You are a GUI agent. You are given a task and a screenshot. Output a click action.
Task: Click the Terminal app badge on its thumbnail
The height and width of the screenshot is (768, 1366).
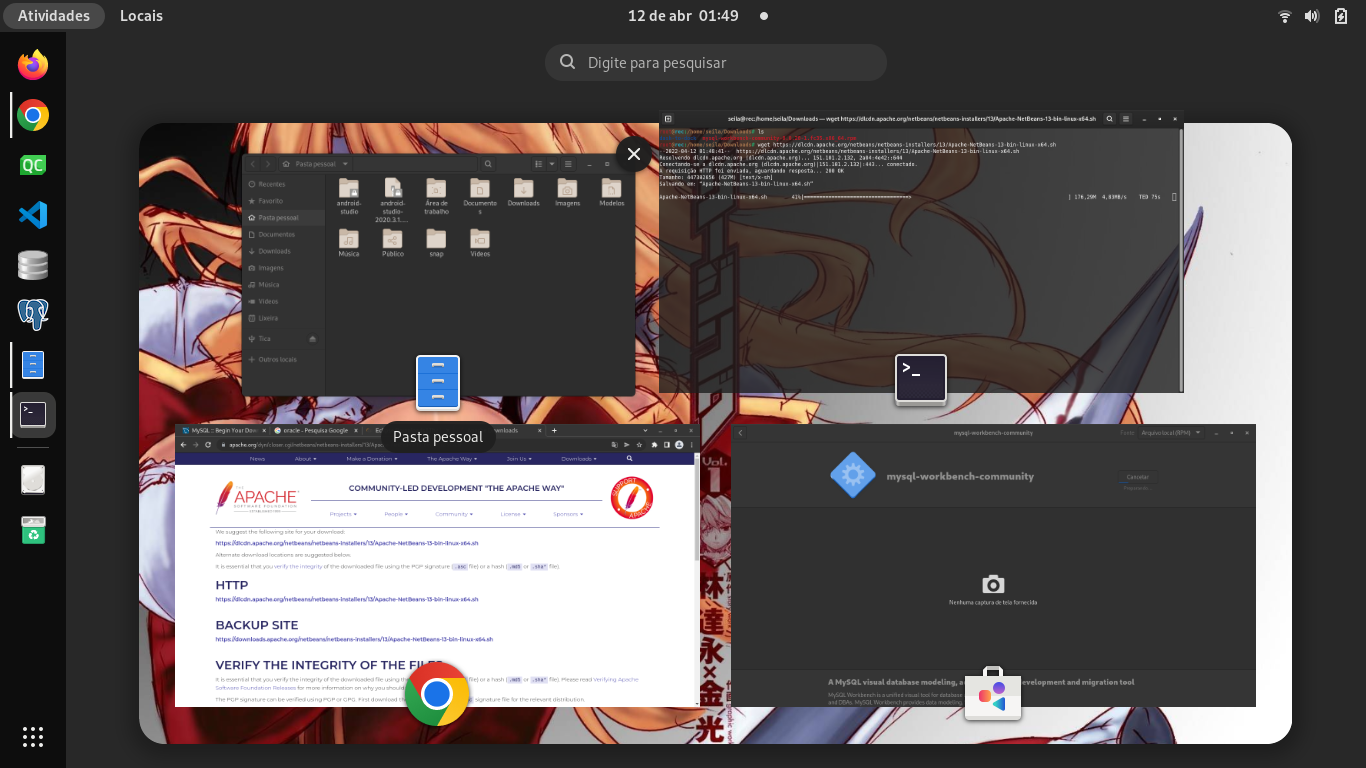click(x=921, y=379)
